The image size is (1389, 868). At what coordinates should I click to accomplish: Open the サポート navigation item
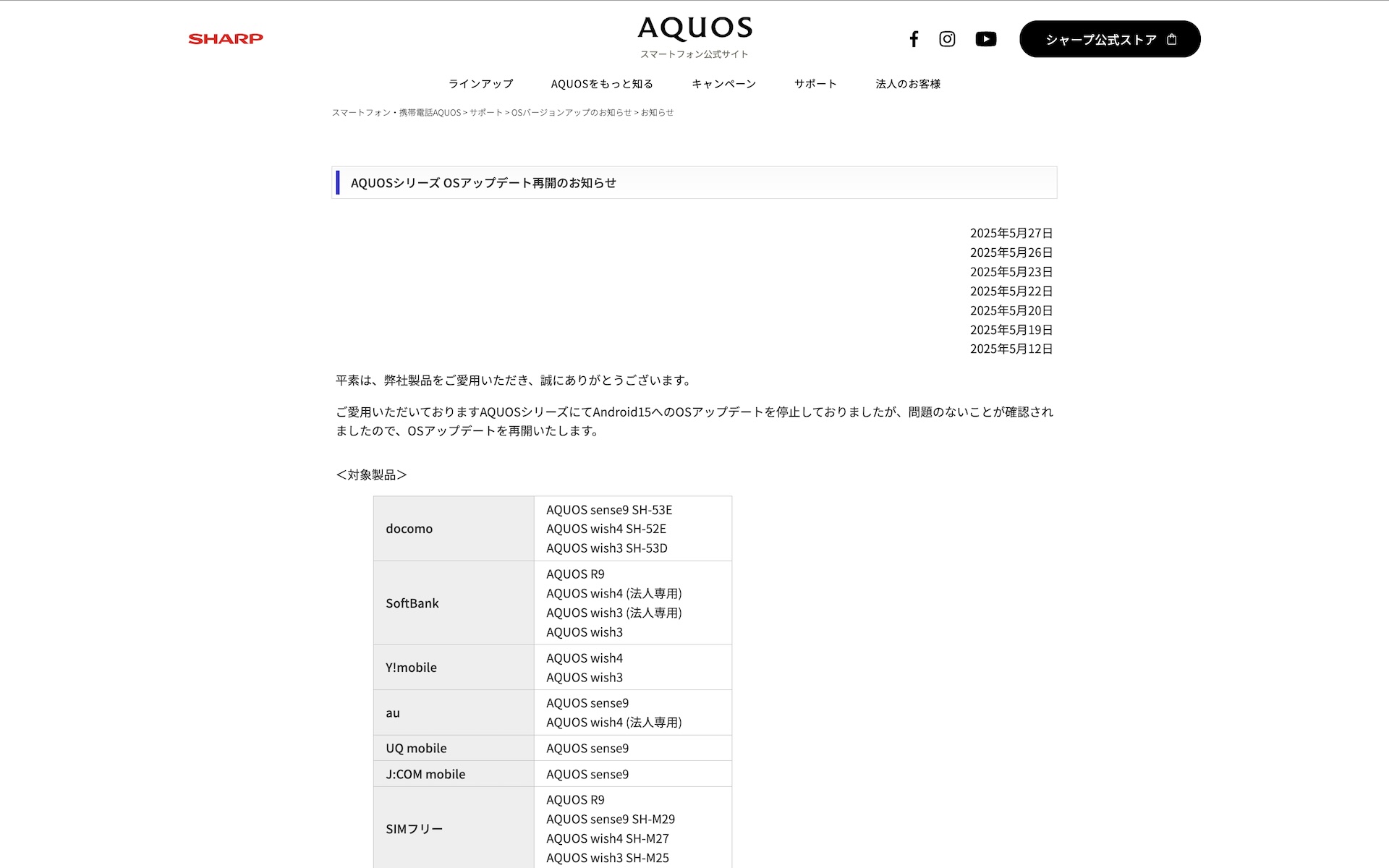coord(815,84)
